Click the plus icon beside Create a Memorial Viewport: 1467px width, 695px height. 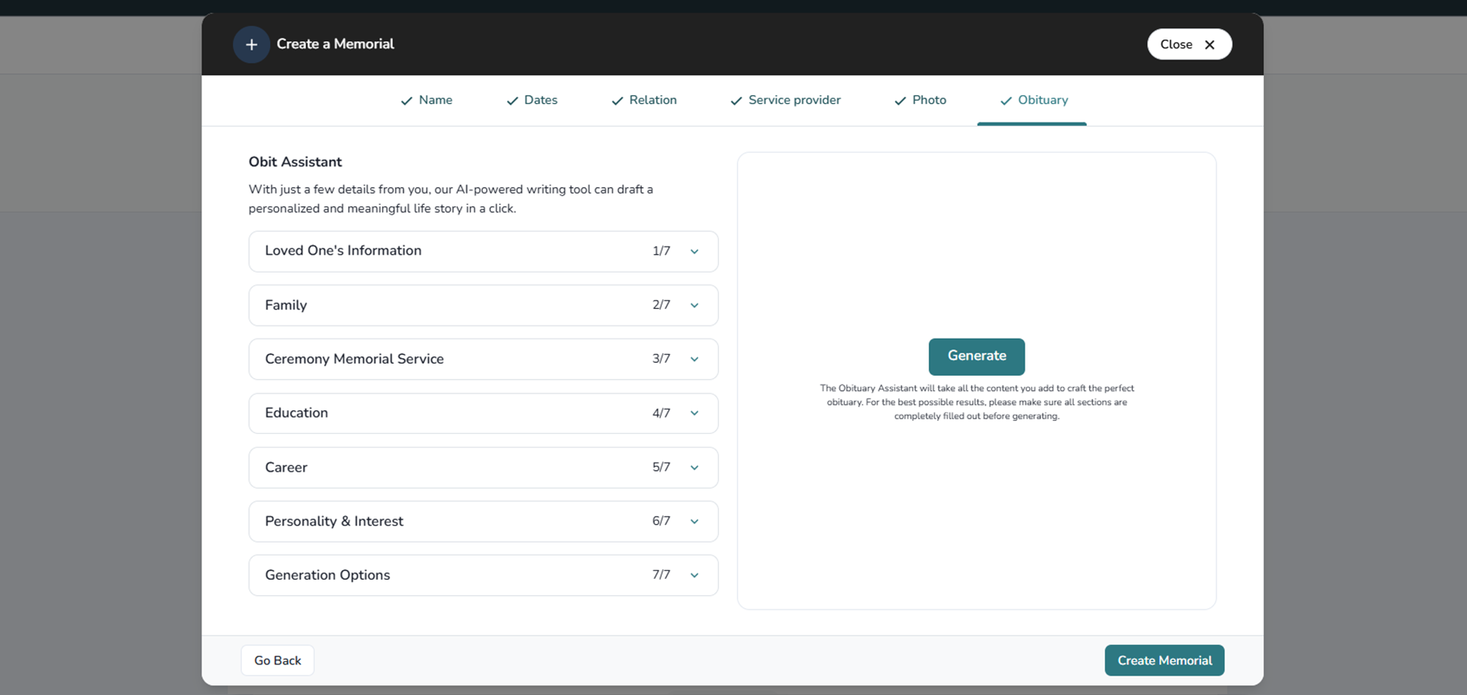(x=251, y=45)
